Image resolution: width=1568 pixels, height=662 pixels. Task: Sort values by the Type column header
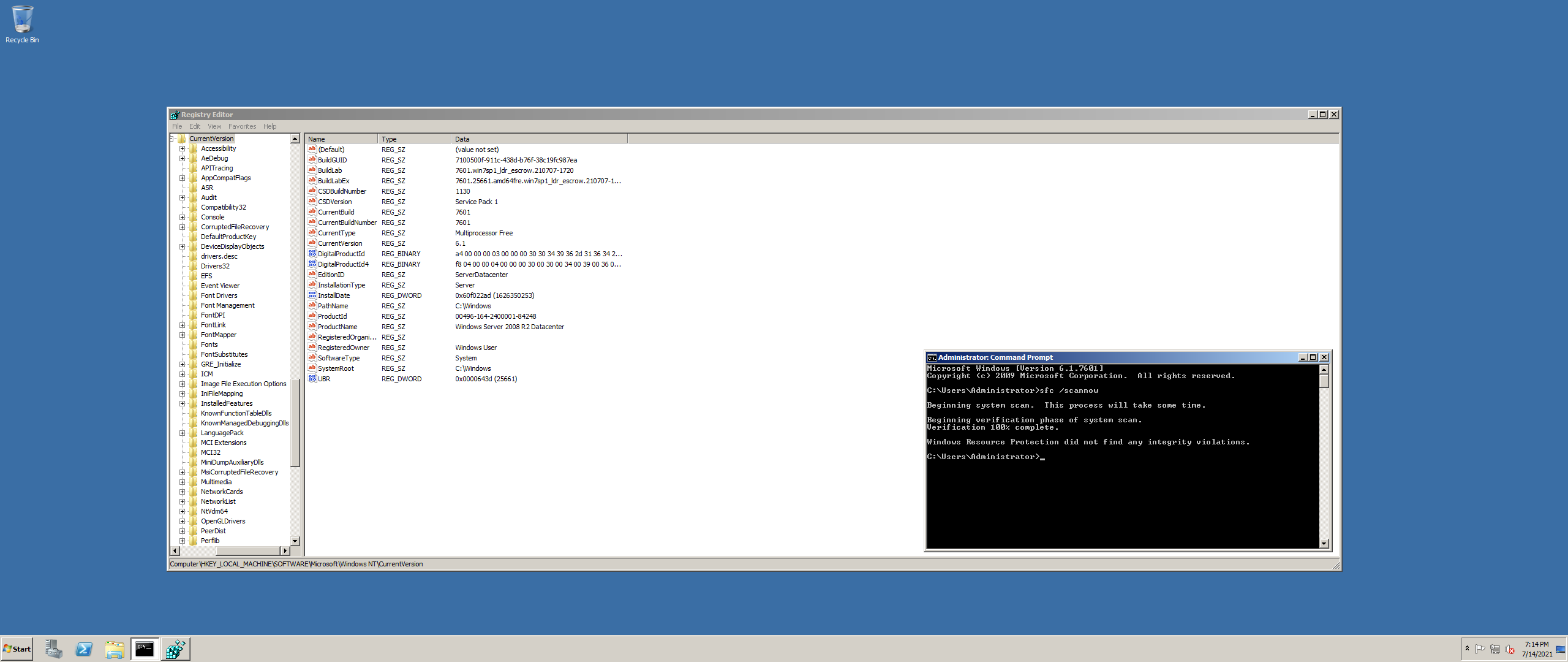coord(415,139)
